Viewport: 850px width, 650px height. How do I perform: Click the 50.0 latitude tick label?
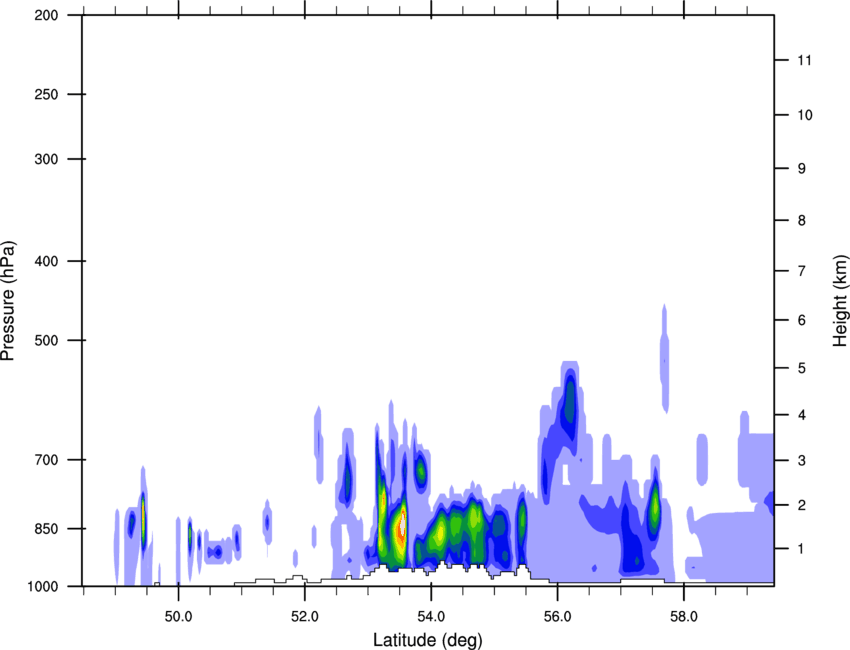tap(178, 617)
